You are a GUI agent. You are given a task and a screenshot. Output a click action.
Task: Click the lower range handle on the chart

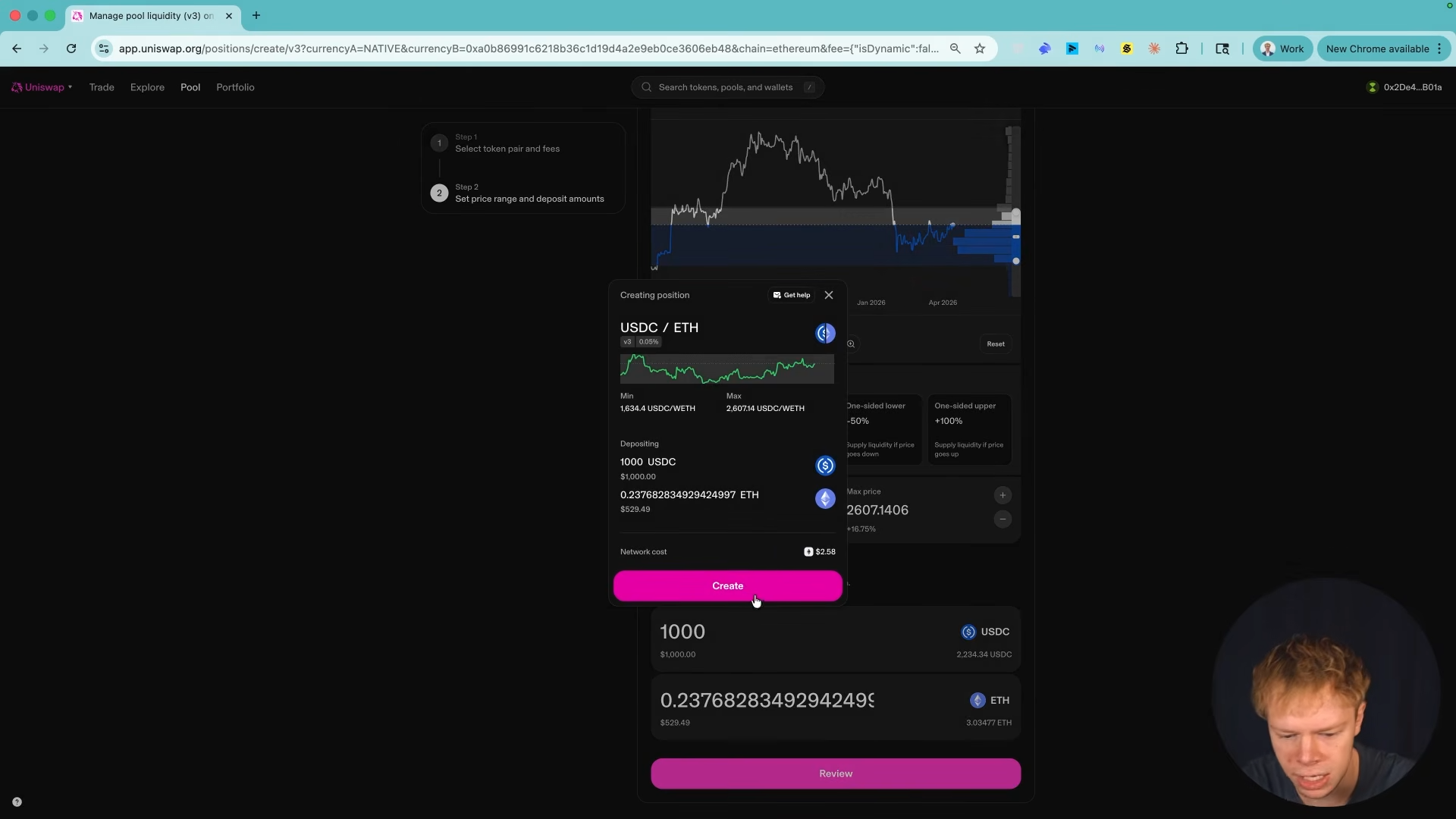coord(1015,261)
